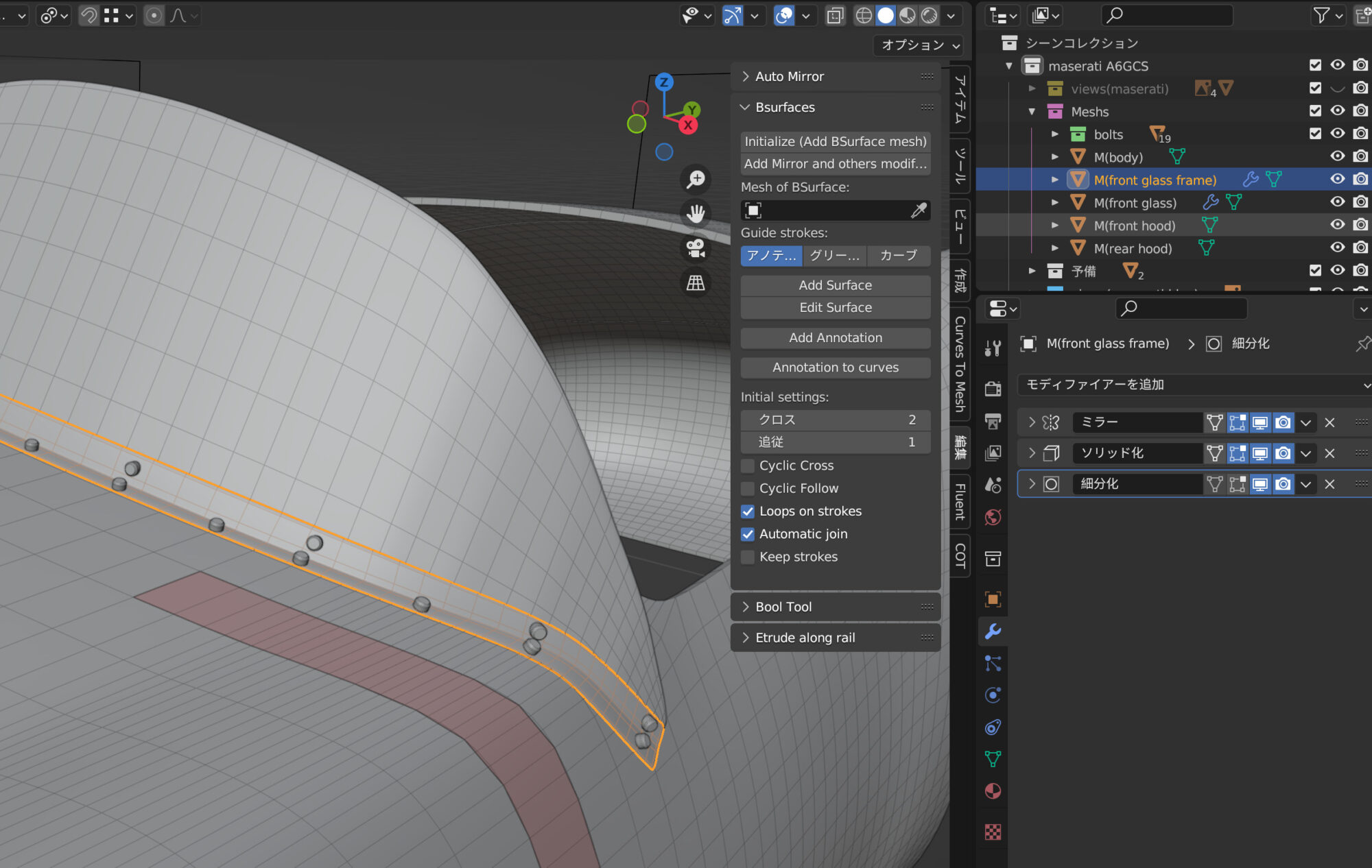Expand M(front glass) in outliner
The height and width of the screenshot is (868, 1372).
1055,202
